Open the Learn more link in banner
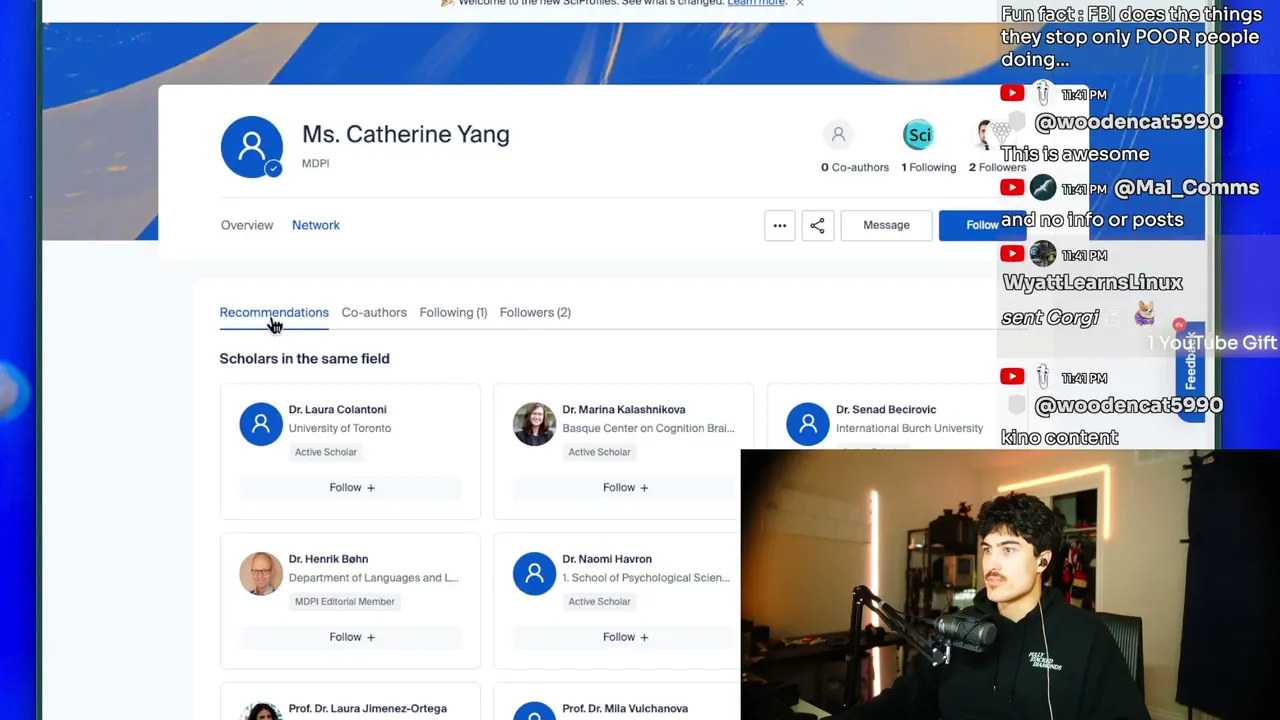Screen dimensions: 1280x720 (756, 3)
